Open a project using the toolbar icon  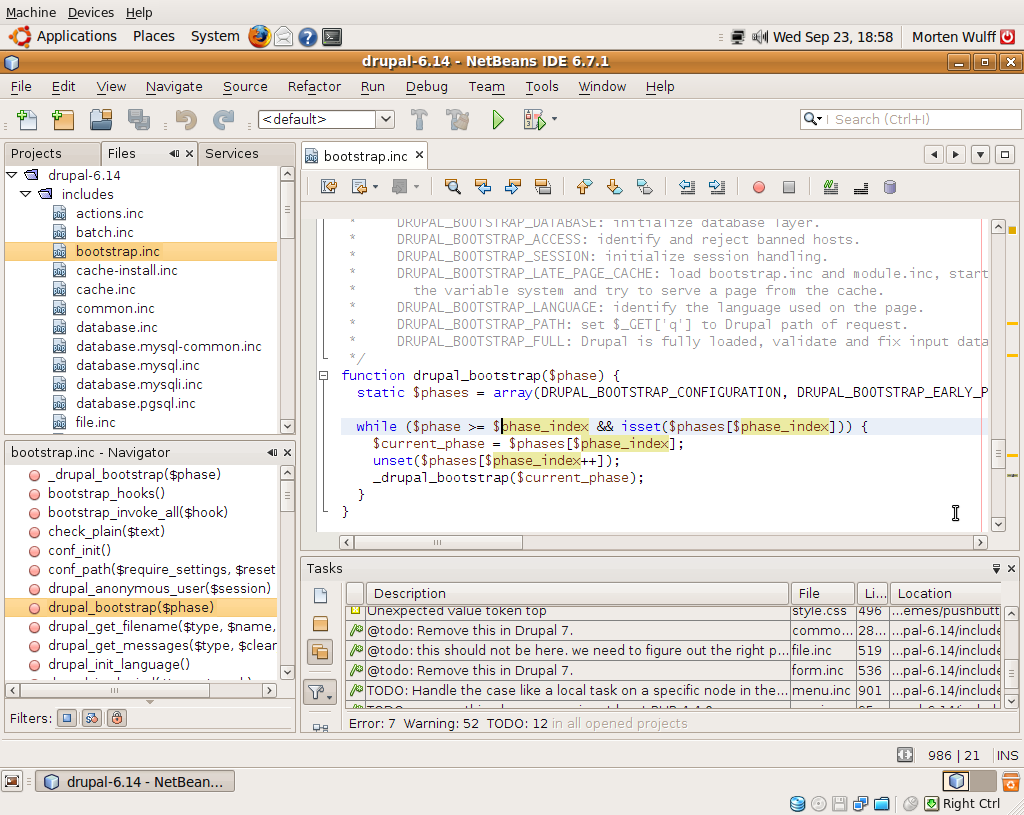[101, 120]
